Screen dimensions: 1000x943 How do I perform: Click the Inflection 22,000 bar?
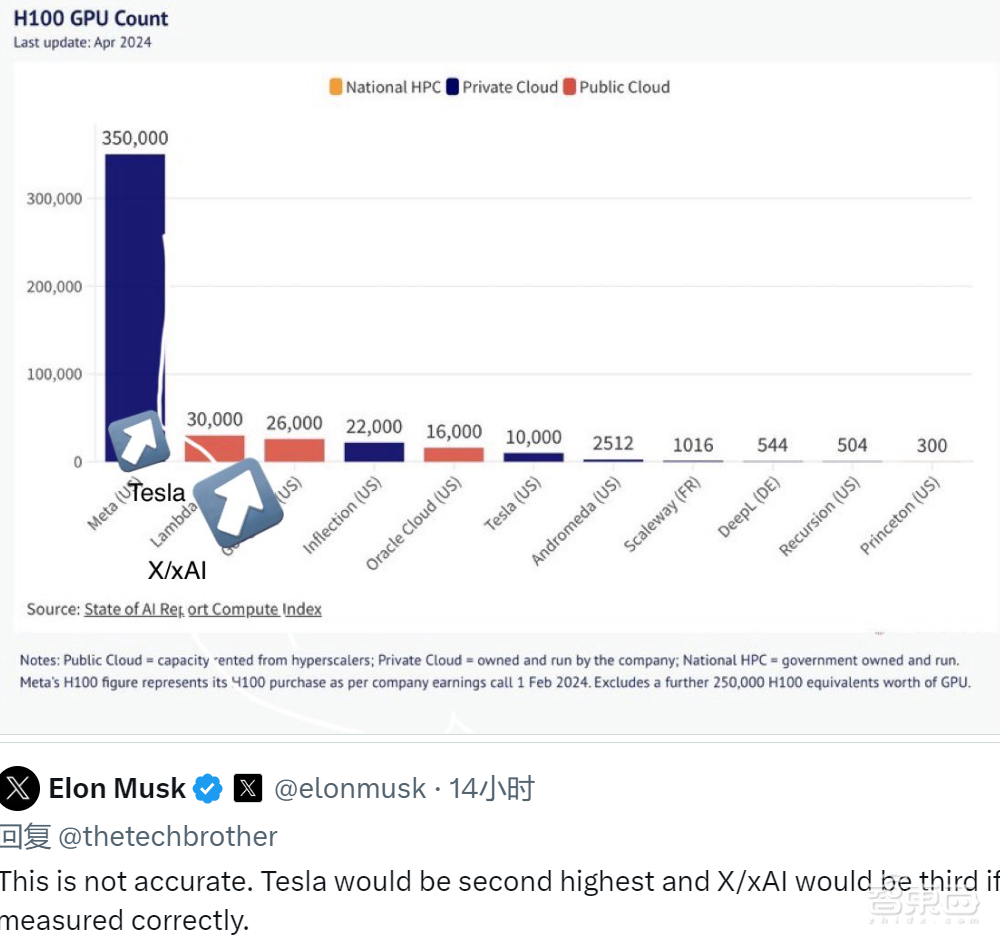(x=374, y=452)
